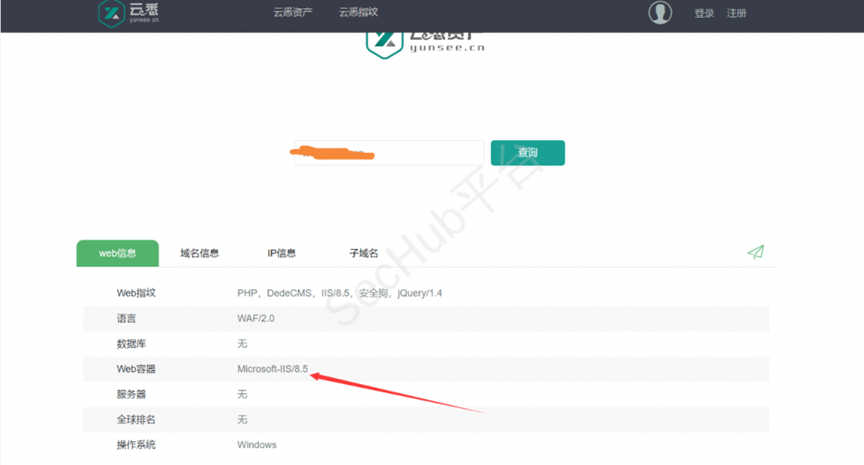Viewport: 864px width, 465px height.
Task: Click the user avatar icon
Action: (x=660, y=13)
